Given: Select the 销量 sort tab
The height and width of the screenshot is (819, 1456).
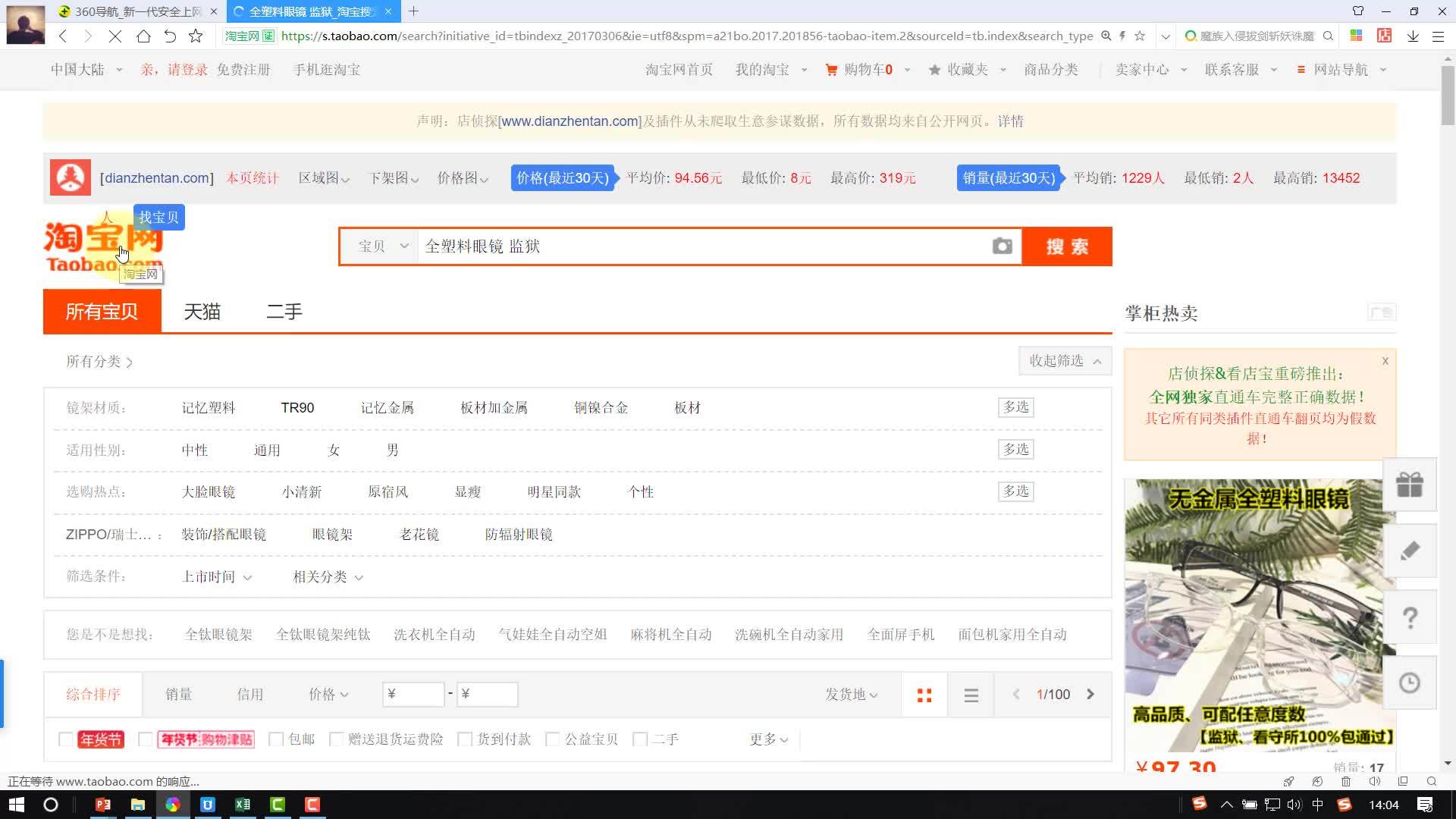Looking at the screenshot, I should click(179, 695).
